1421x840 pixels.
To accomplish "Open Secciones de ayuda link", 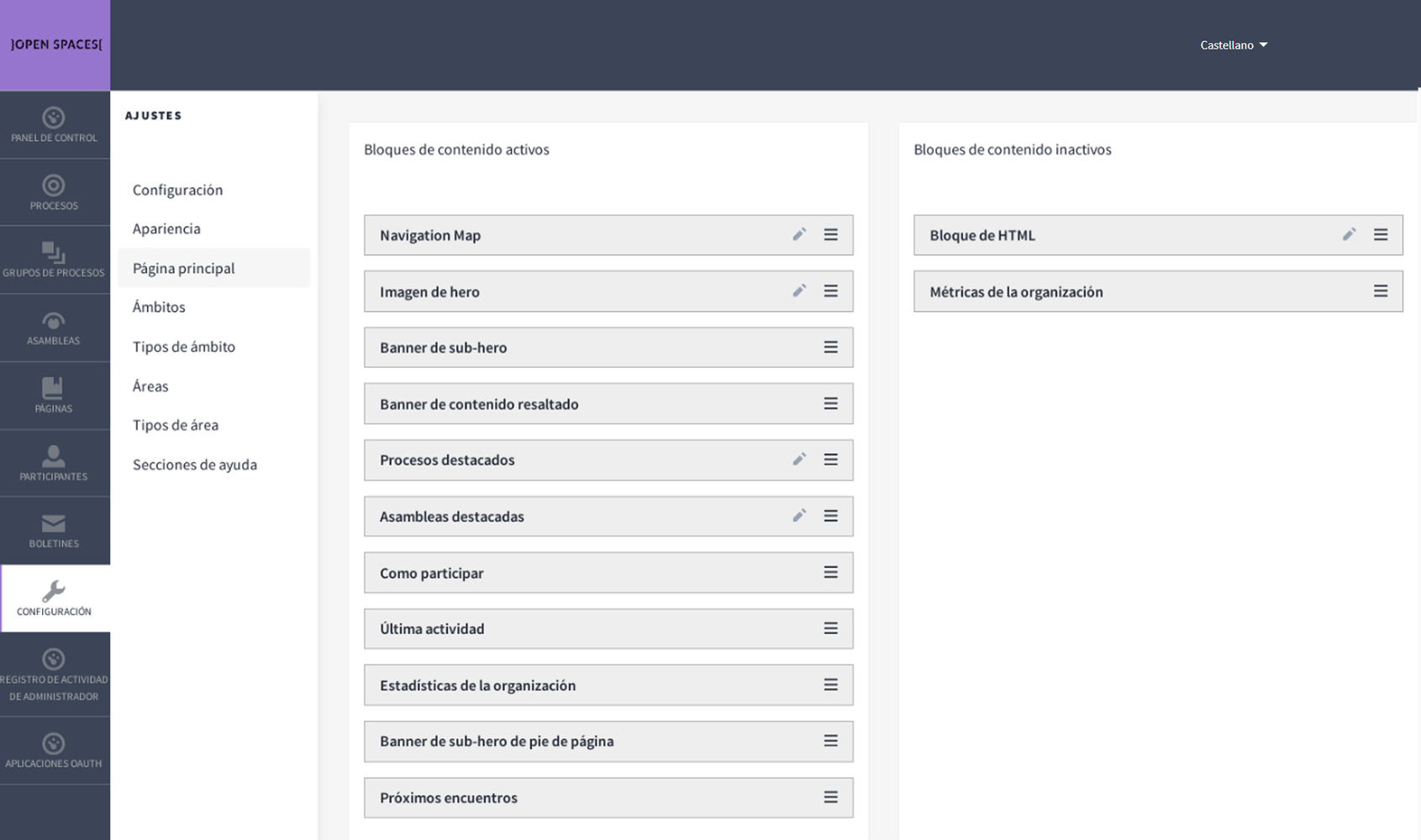I will [x=195, y=465].
